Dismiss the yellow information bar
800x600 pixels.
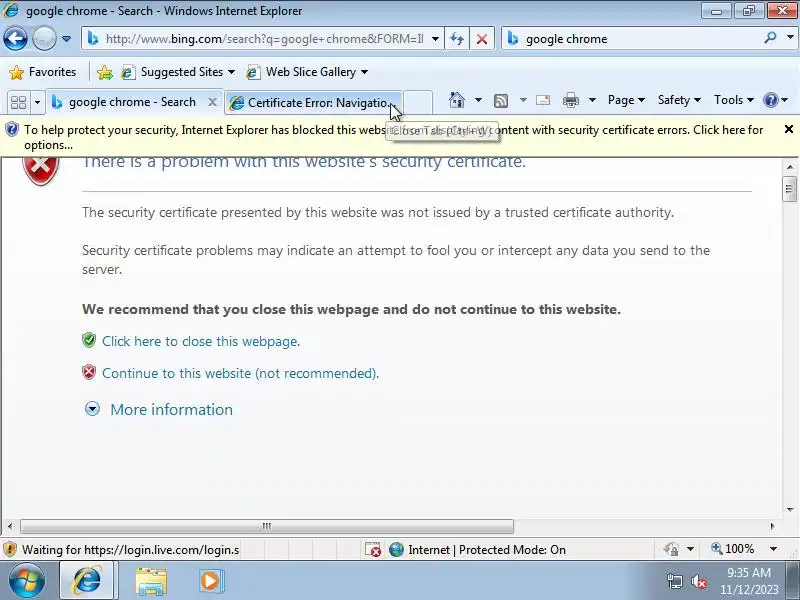(788, 130)
